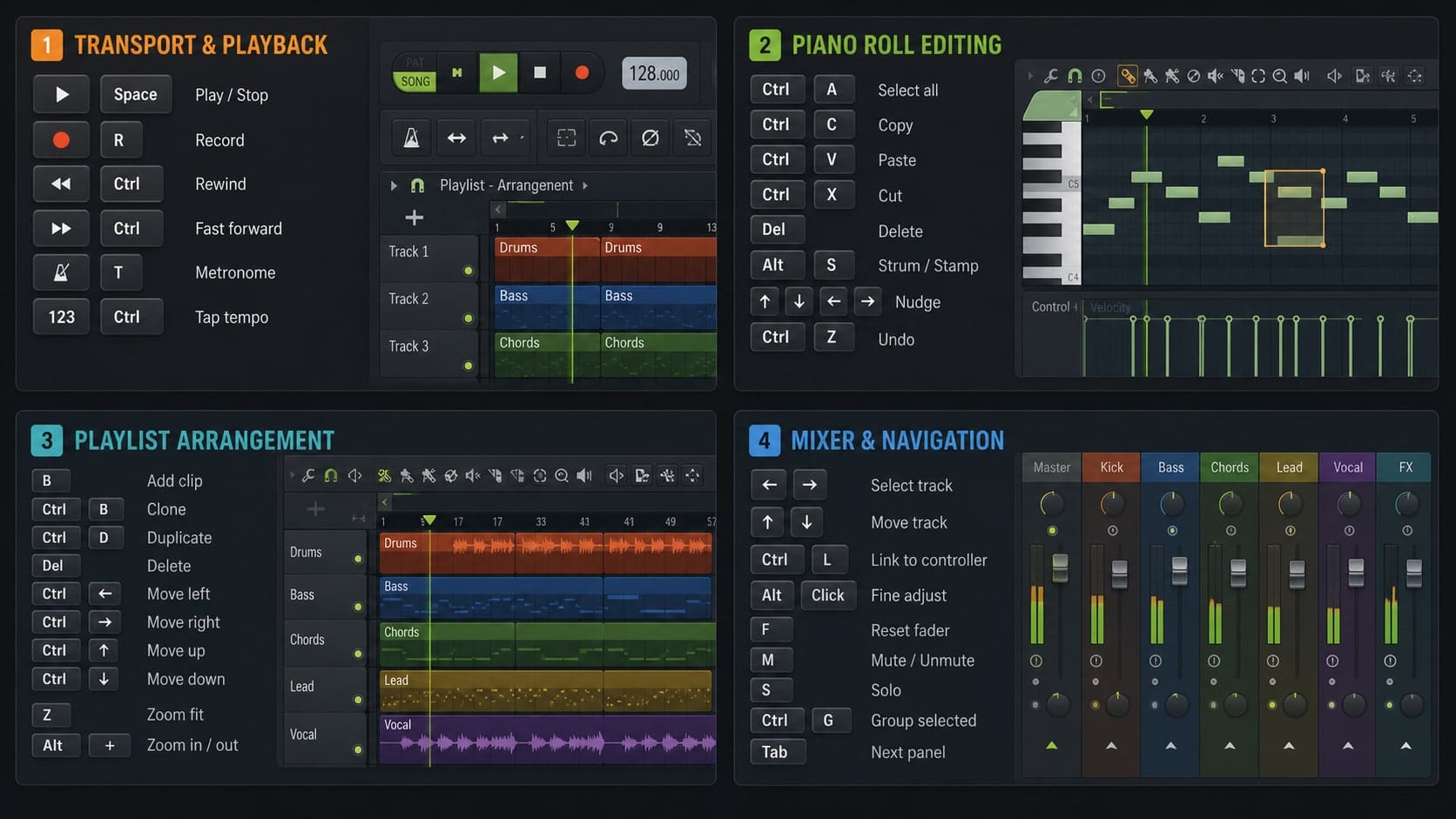
Task: Click the up arrow under the Master mixer strip
Action: 1052,746
